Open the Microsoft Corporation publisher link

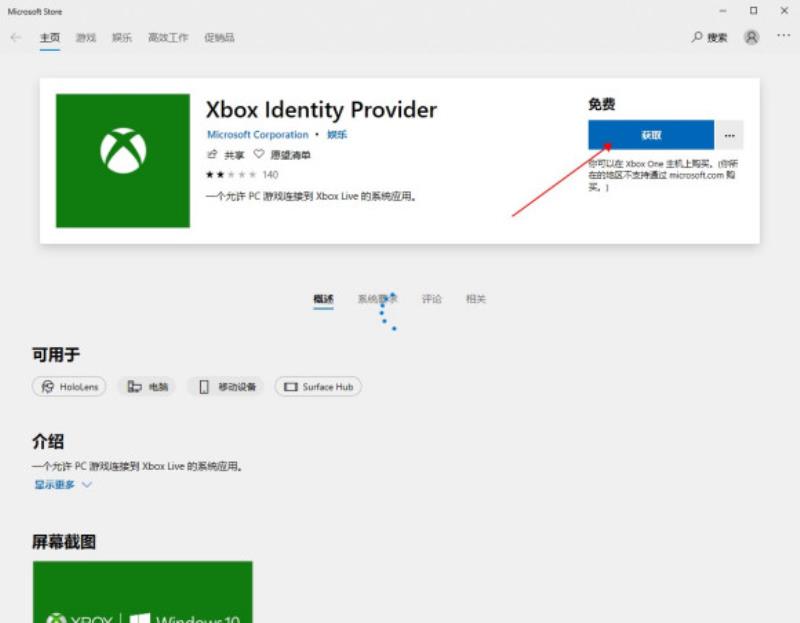pos(258,135)
